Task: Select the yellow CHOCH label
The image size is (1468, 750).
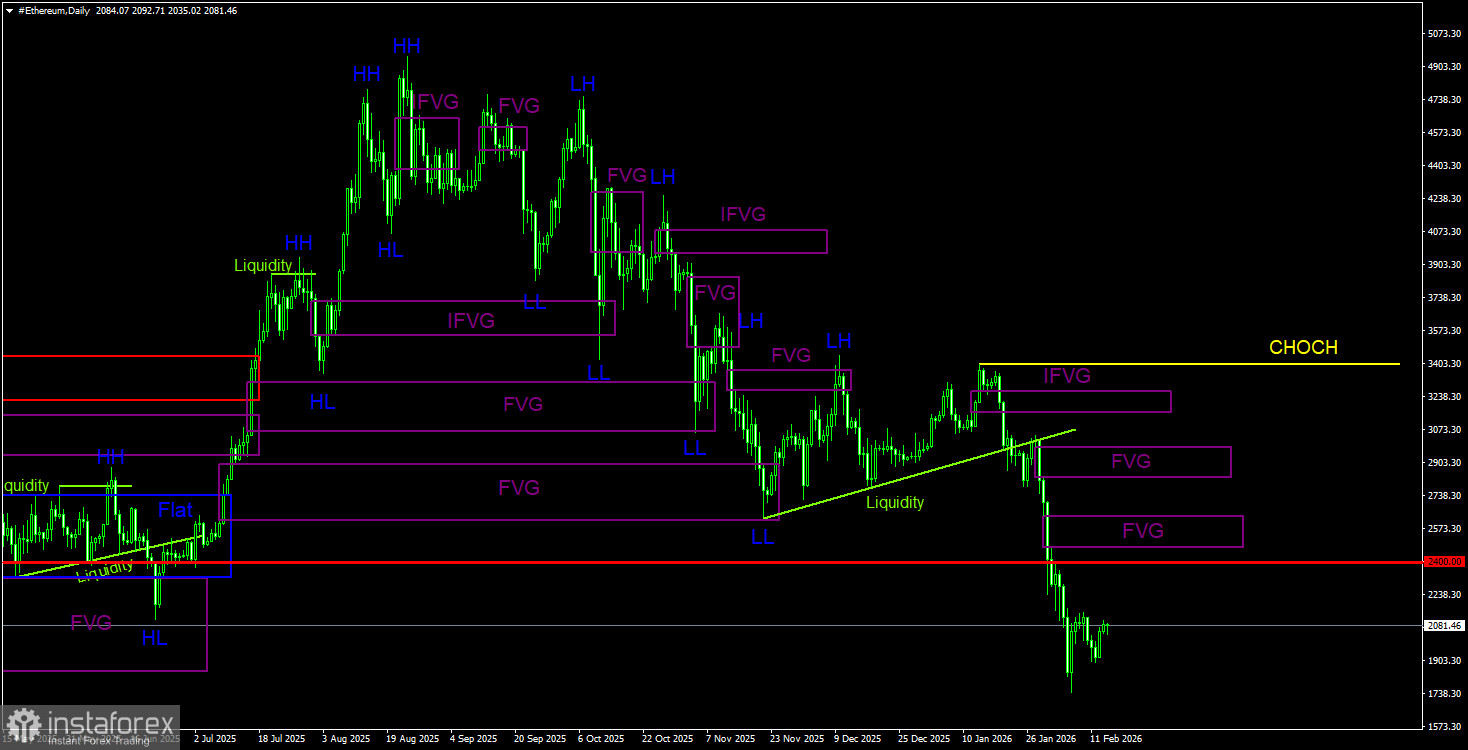Action: coord(1303,348)
